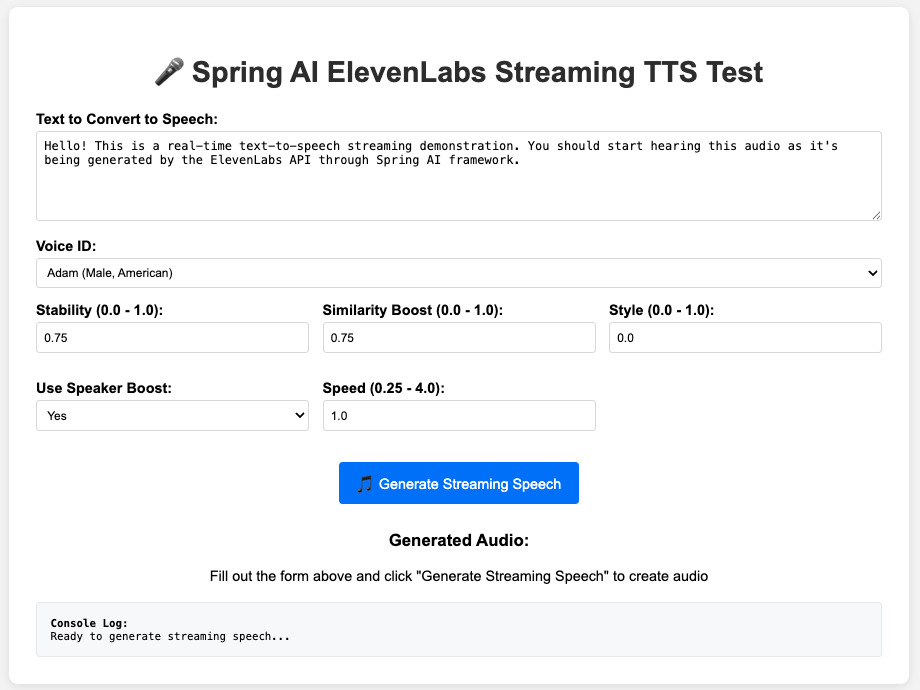
Task: Open Use Speaker Boost chevron arrow
Action: coord(299,415)
